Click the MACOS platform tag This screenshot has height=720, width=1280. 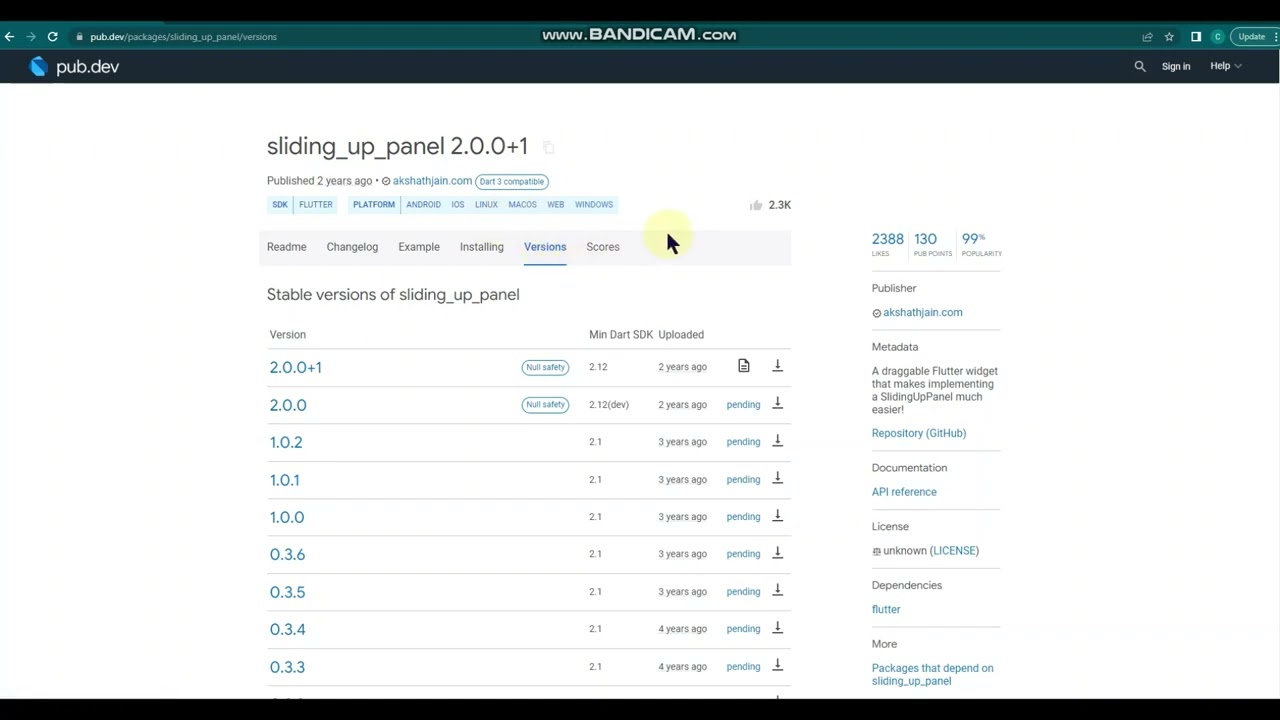click(x=522, y=205)
